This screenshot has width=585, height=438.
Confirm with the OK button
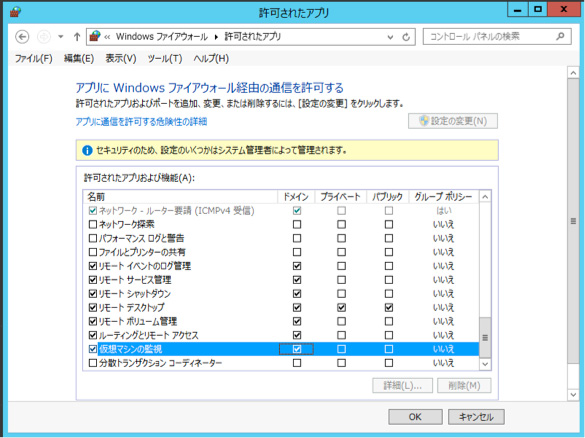point(415,417)
